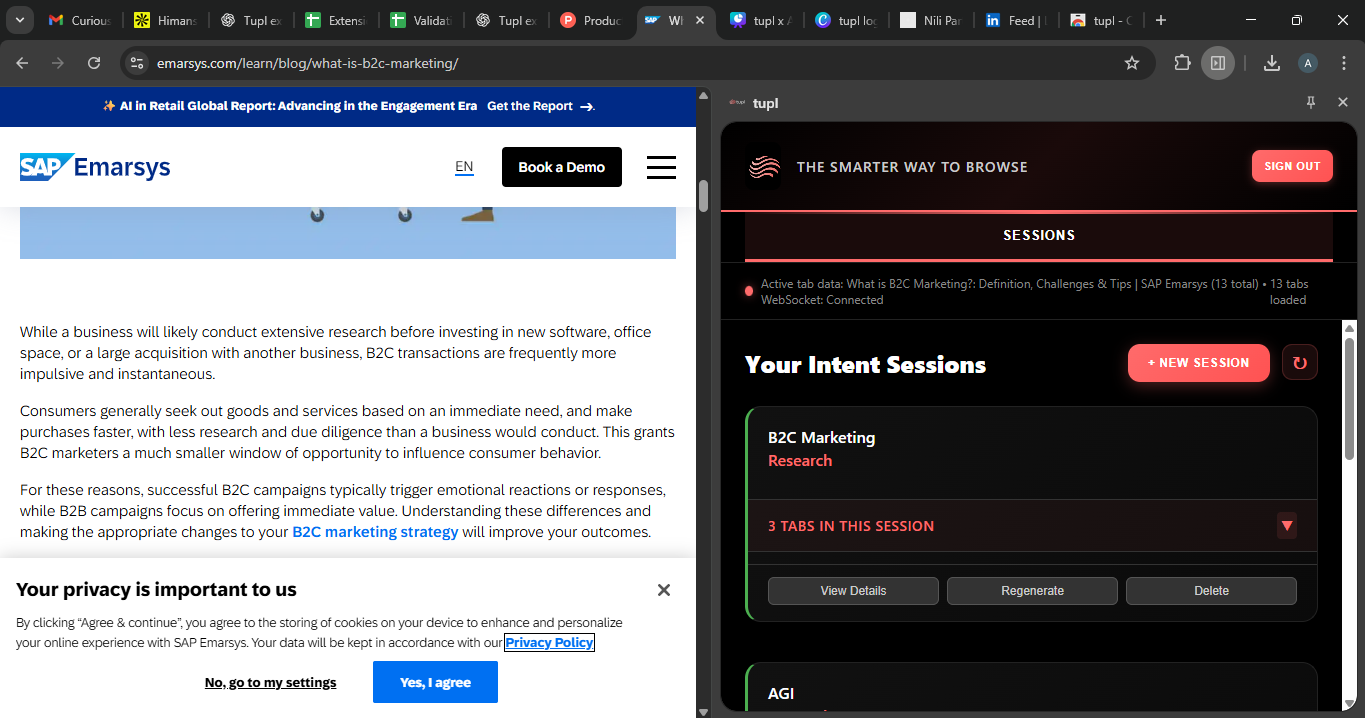Pin the tupl side panel
Image resolution: width=1365 pixels, height=718 pixels.
click(1311, 102)
